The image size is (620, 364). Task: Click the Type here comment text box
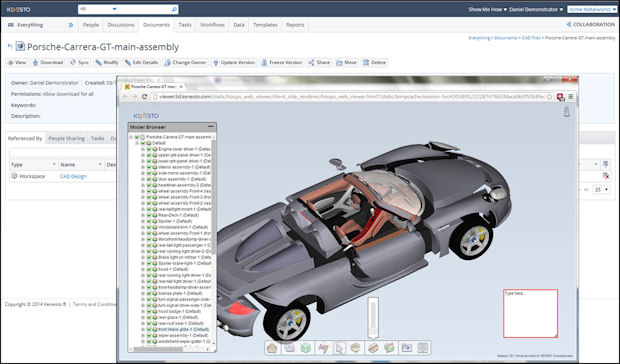[531, 314]
